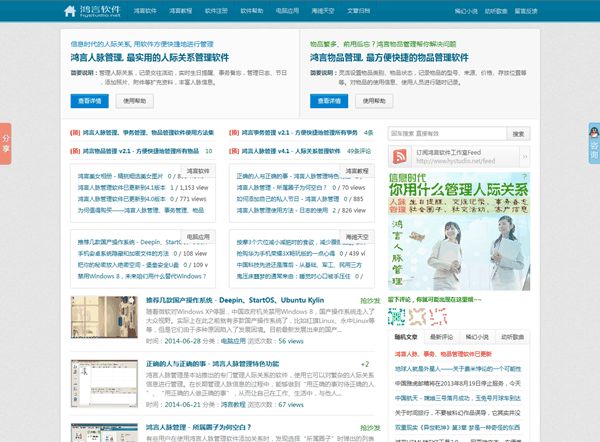The image size is (600, 442).
Task: Open list item 禁用Windows 8 article
Action: pyautogui.click(x=142, y=276)
